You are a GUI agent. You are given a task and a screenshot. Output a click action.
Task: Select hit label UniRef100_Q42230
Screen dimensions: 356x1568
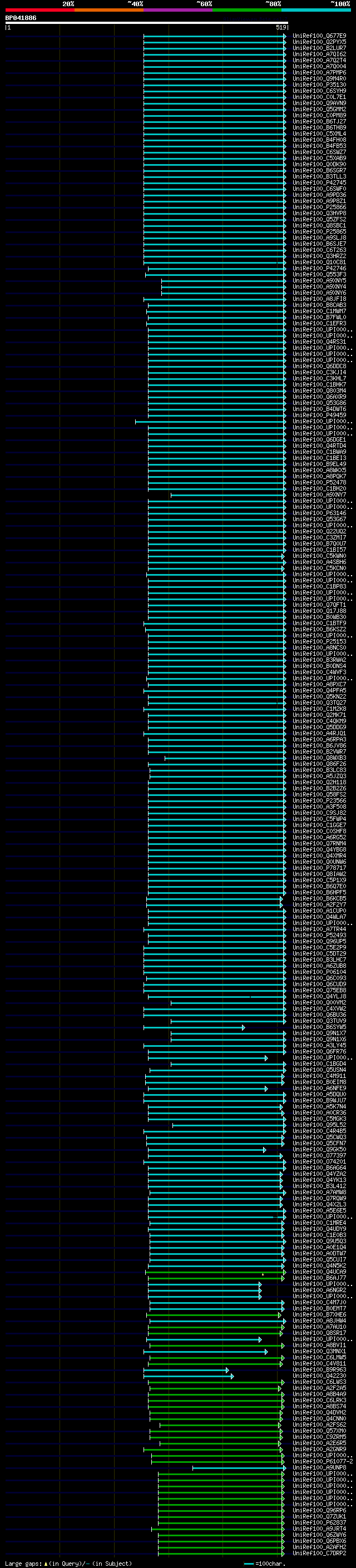point(319,1376)
